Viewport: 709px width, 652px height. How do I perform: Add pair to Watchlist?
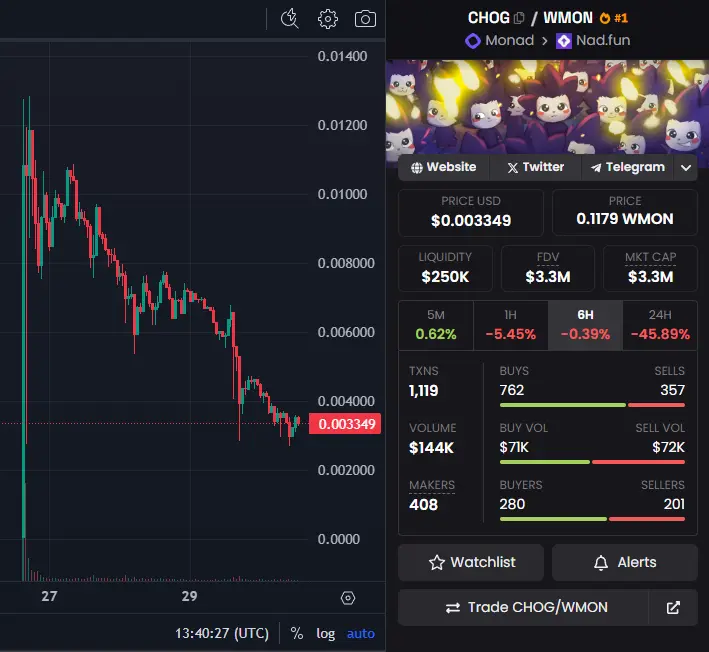471,562
